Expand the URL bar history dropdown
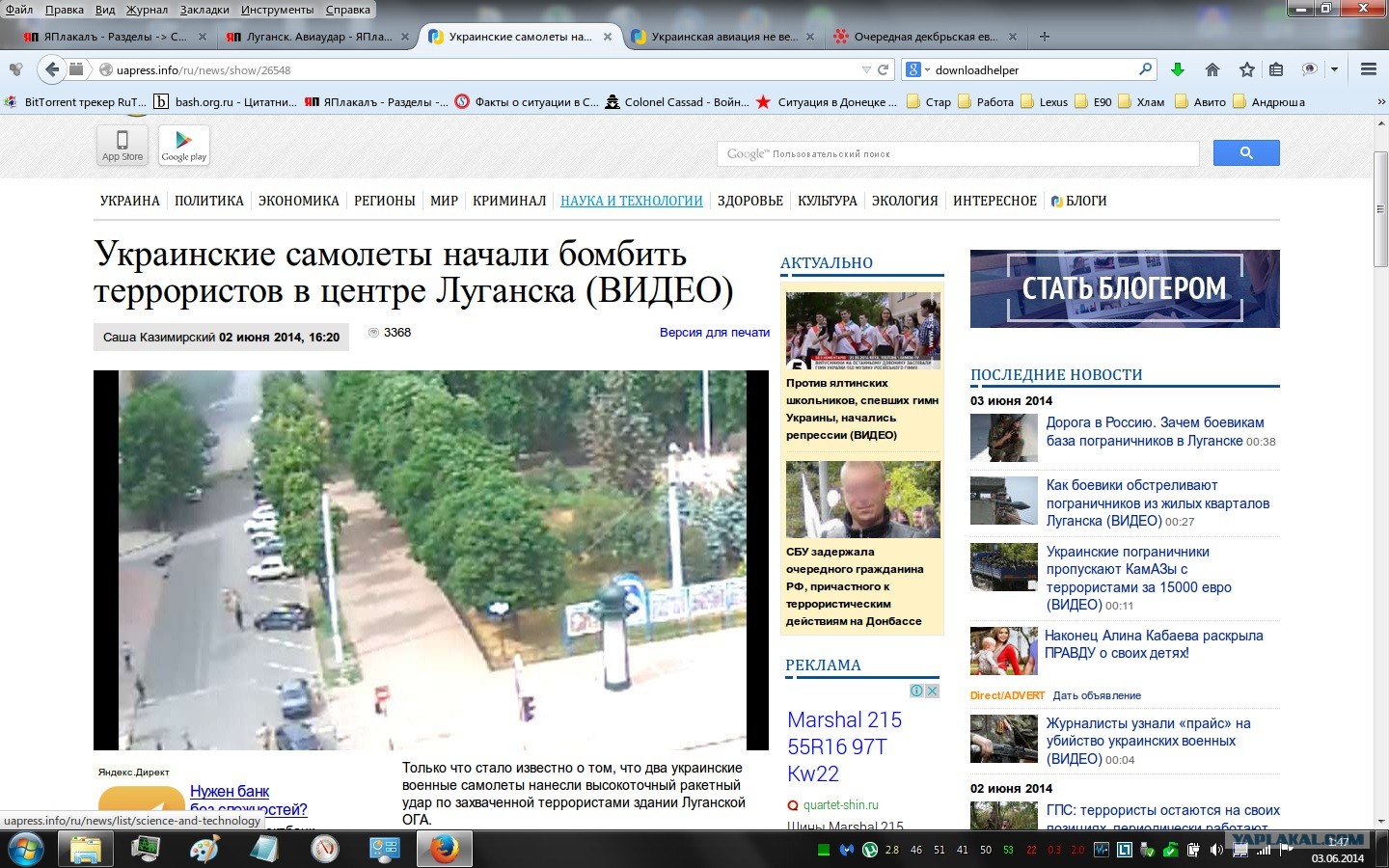The width and height of the screenshot is (1389, 868). pos(866,69)
